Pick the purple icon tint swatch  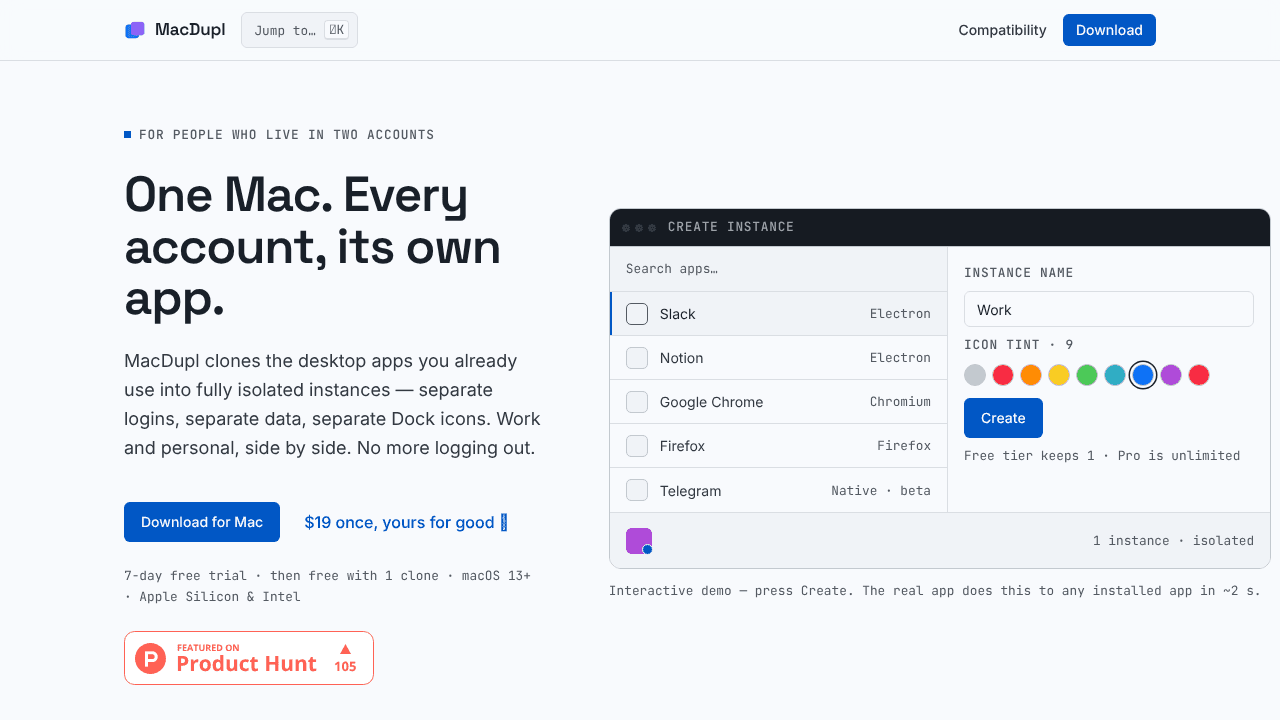(x=1171, y=375)
